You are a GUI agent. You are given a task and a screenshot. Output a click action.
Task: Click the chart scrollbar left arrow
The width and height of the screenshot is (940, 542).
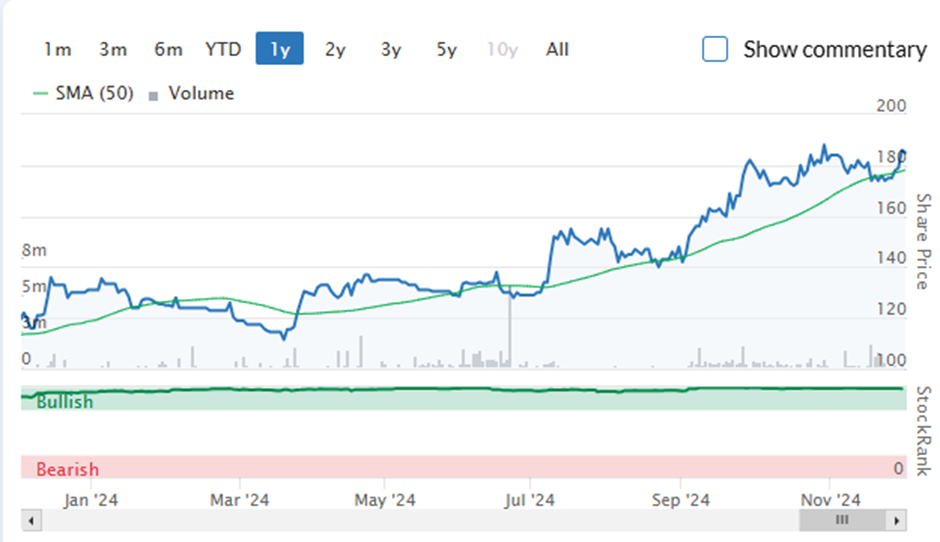click(x=31, y=520)
